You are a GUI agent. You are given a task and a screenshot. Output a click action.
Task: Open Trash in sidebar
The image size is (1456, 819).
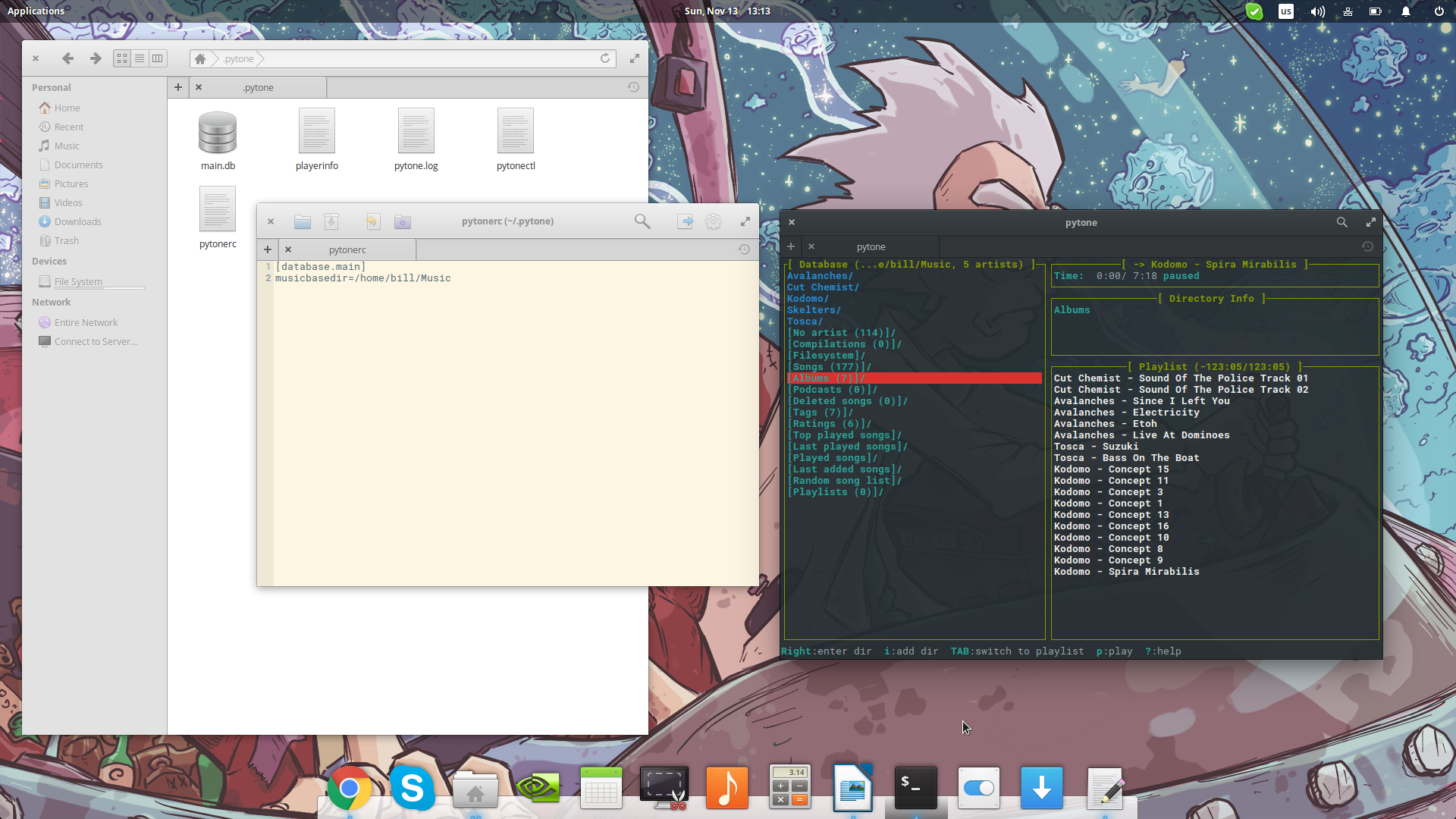tap(66, 240)
